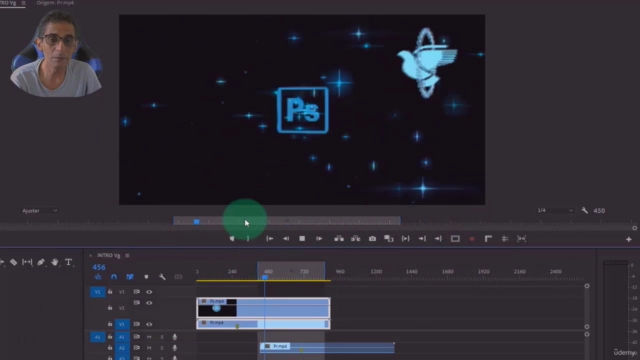Click the blue 456 timeline timecode
The width and height of the screenshot is (640, 360).
point(99,267)
